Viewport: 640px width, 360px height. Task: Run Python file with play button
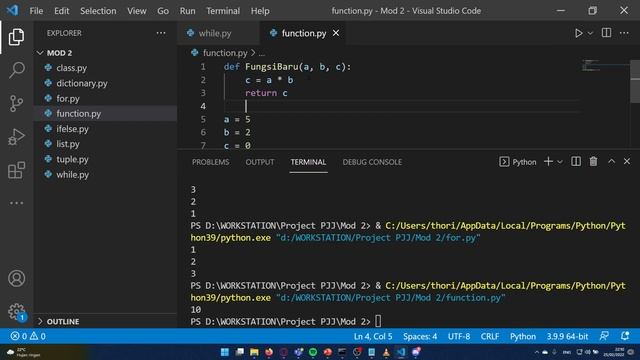tap(578, 33)
